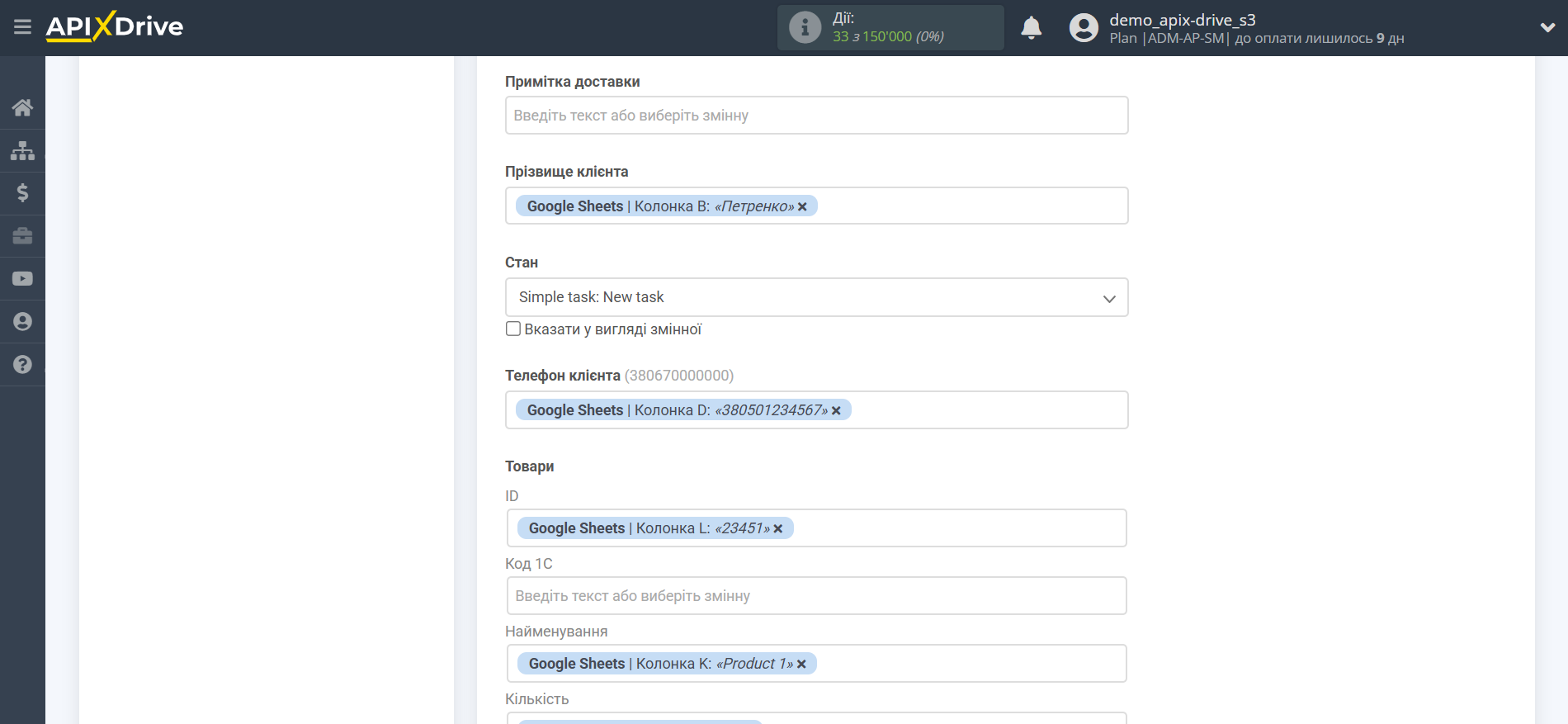Open the notifications bell

pos(1031,27)
